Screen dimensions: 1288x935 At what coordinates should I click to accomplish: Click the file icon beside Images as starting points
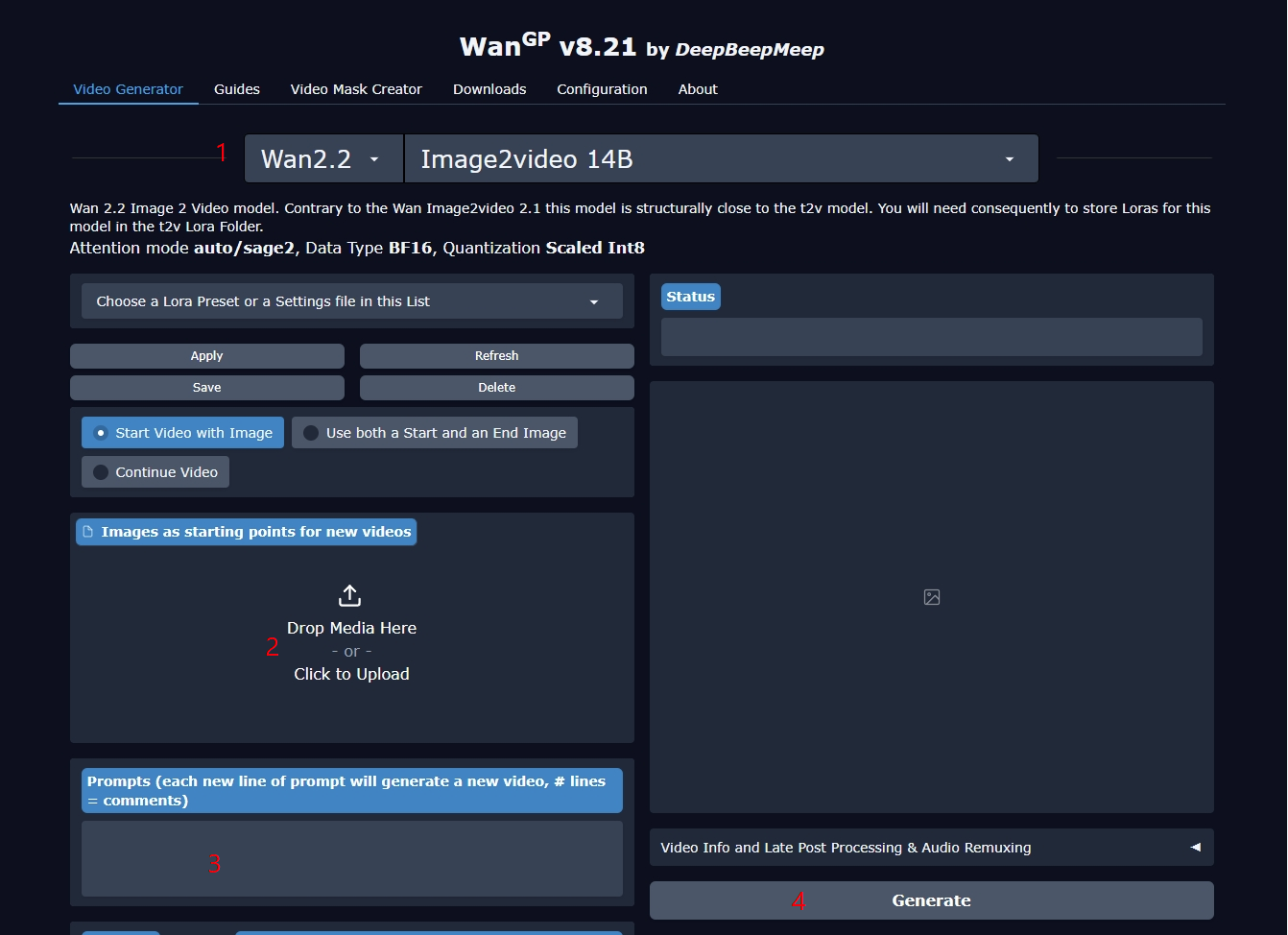[x=88, y=532]
